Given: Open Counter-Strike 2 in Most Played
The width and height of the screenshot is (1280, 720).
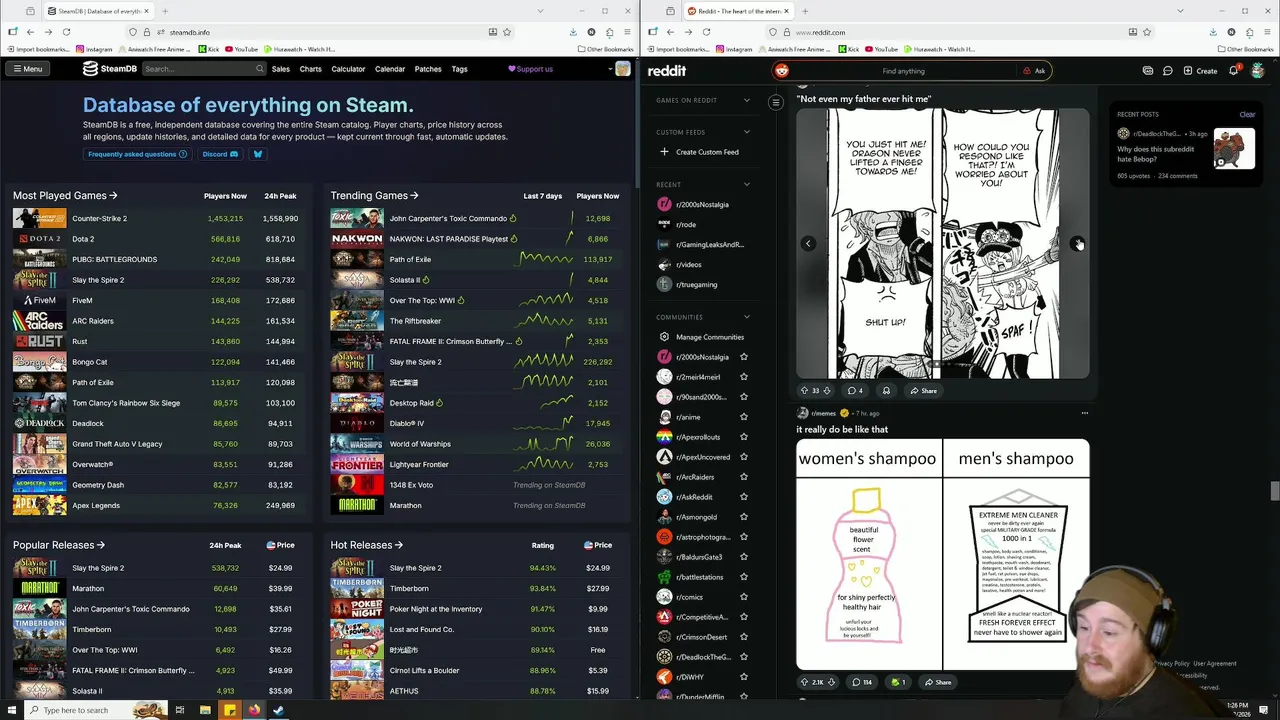Looking at the screenshot, I should coord(99,218).
